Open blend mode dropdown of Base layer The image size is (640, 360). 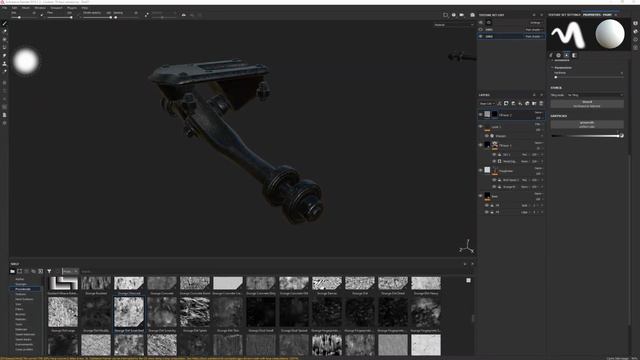pyautogui.click(x=538, y=194)
